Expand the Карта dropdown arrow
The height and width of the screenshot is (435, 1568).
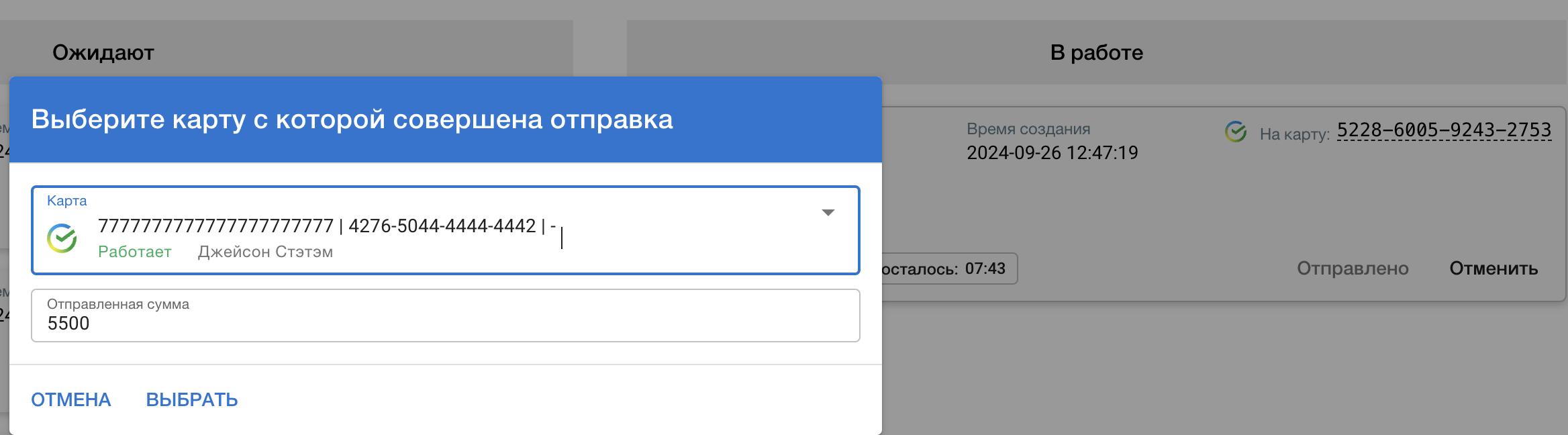828,213
